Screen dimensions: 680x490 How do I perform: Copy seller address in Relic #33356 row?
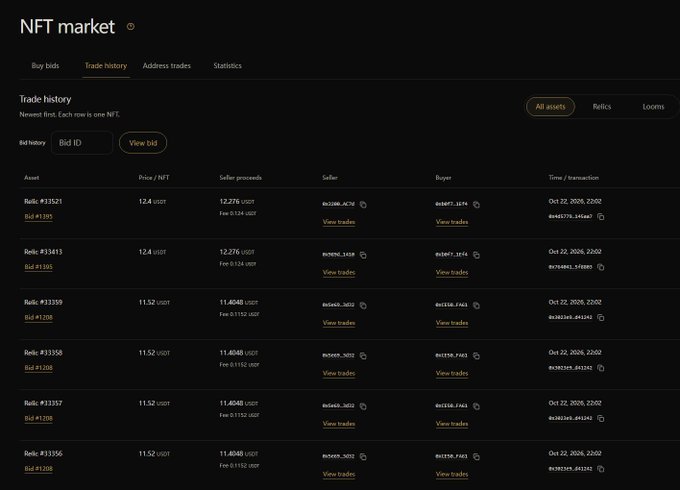point(363,457)
